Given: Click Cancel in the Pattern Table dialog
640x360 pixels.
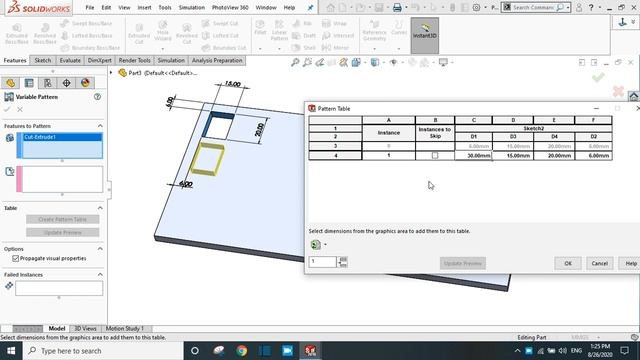Looking at the screenshot, I should [x=600, y=263].
